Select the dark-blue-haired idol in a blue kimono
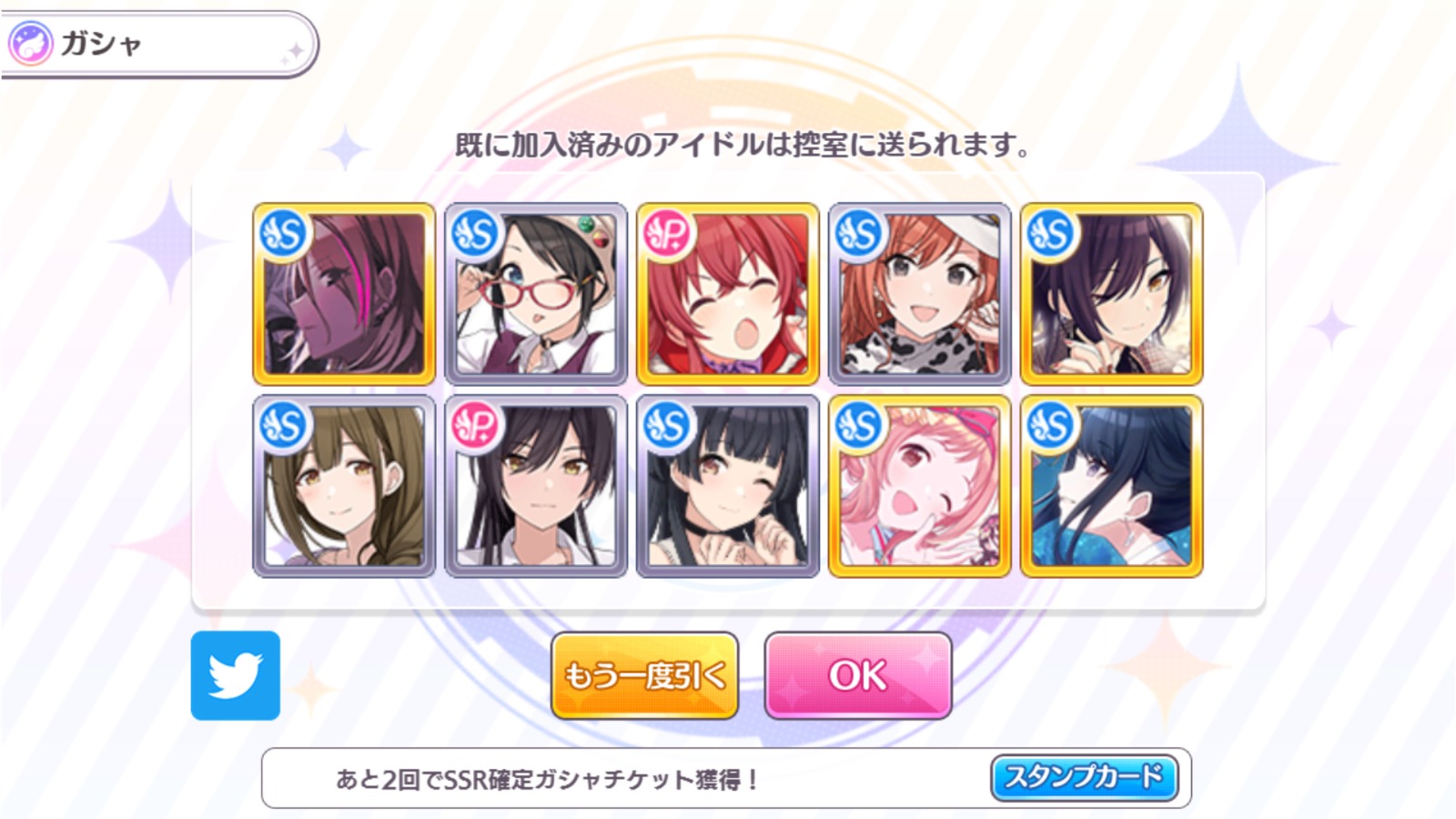 coord(1112,486)
